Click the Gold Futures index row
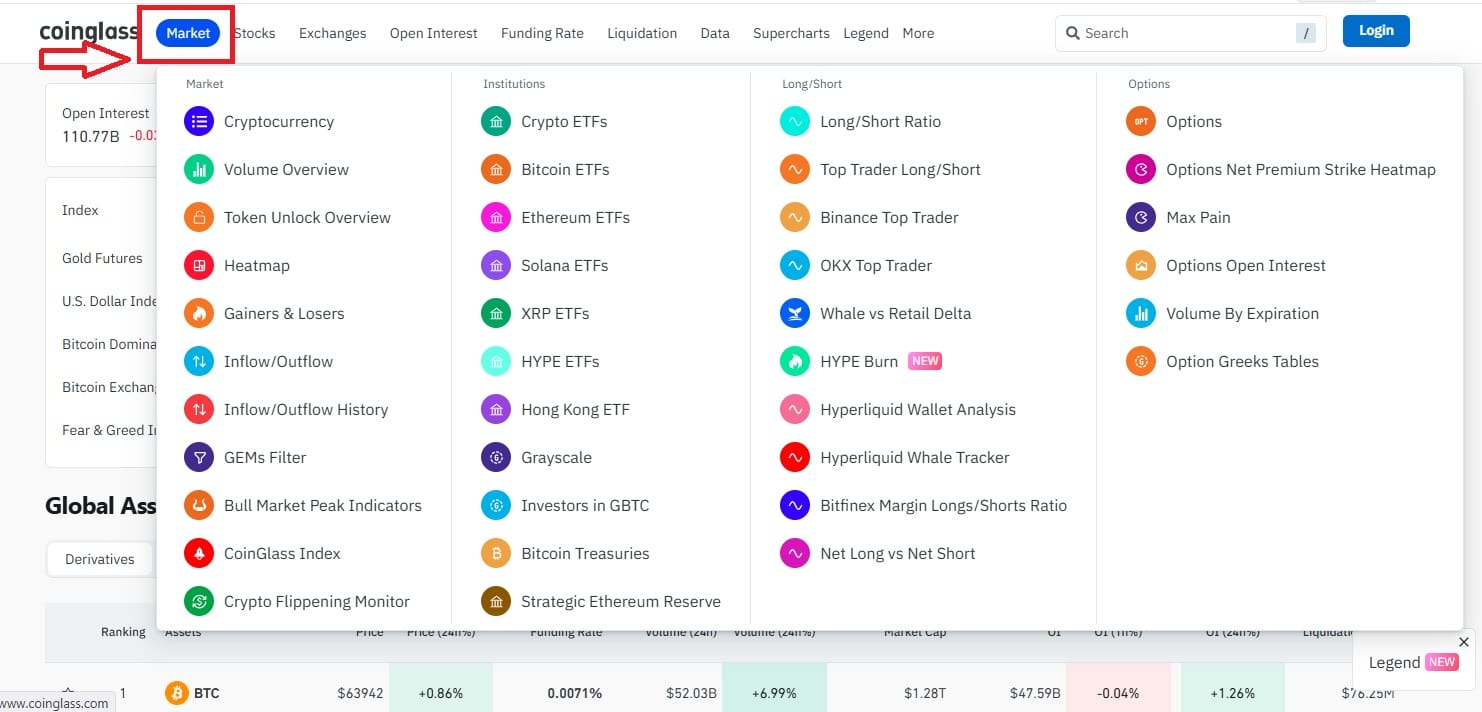 tap(102, 258)
